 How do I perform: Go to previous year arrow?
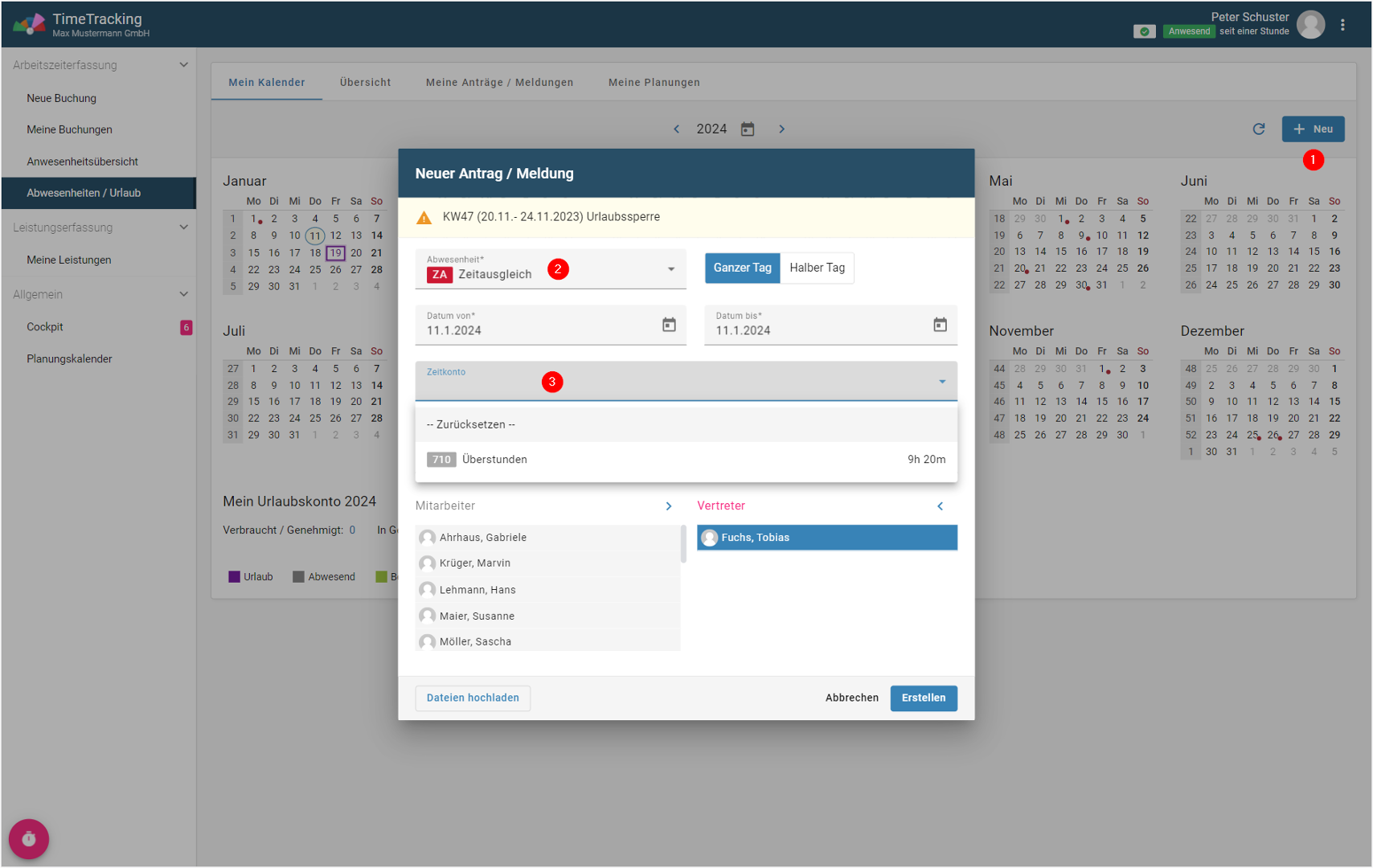click(x=676, y=129)
